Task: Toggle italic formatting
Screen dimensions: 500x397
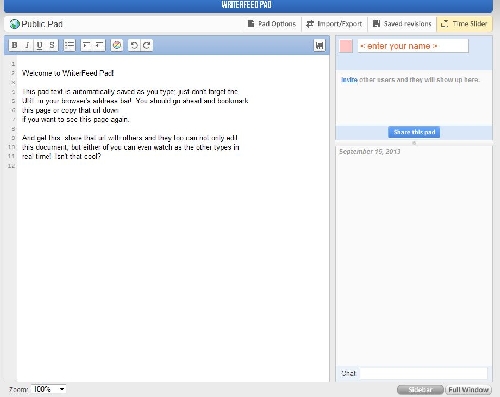Action: [x=27, y=45]
